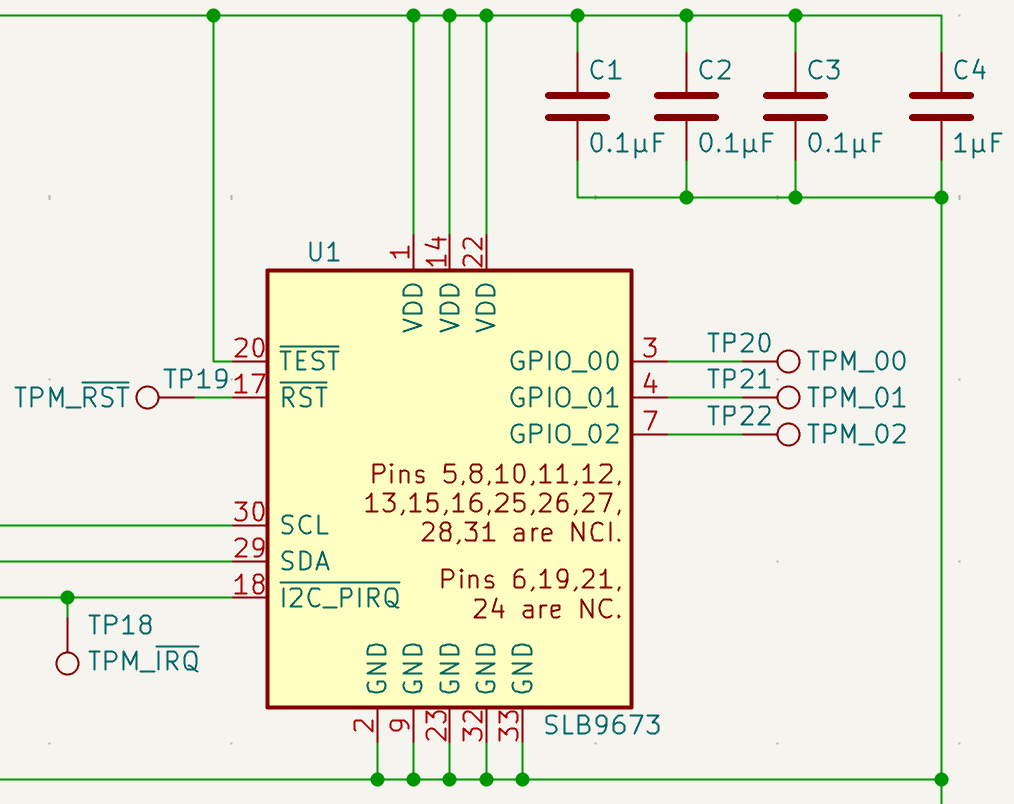The height and width of the screenshot is (804, 1014).
Task: Click test point TP20 circle
Action: [788, 361]
